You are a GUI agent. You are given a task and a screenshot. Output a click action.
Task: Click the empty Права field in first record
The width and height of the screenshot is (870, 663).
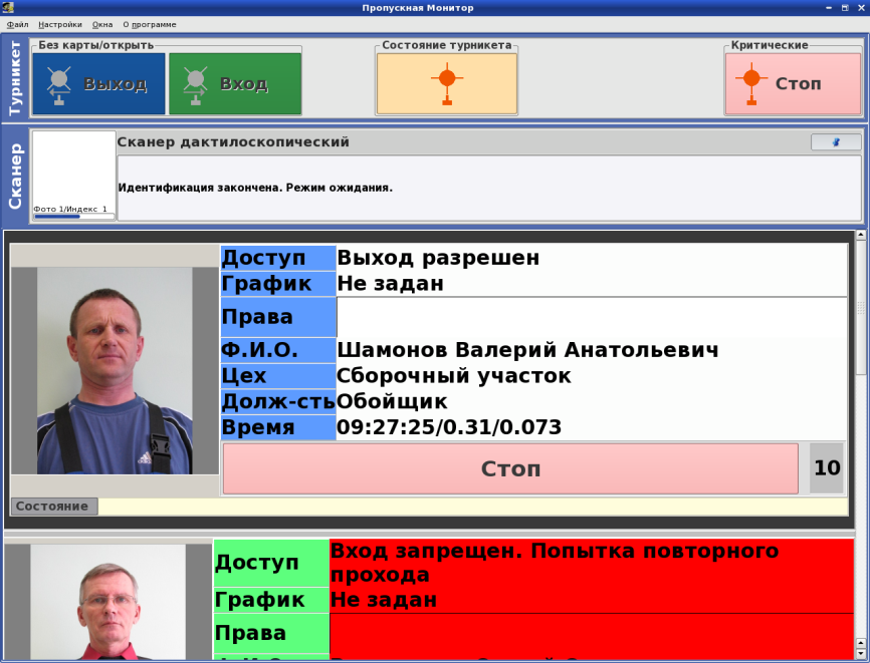591,317
